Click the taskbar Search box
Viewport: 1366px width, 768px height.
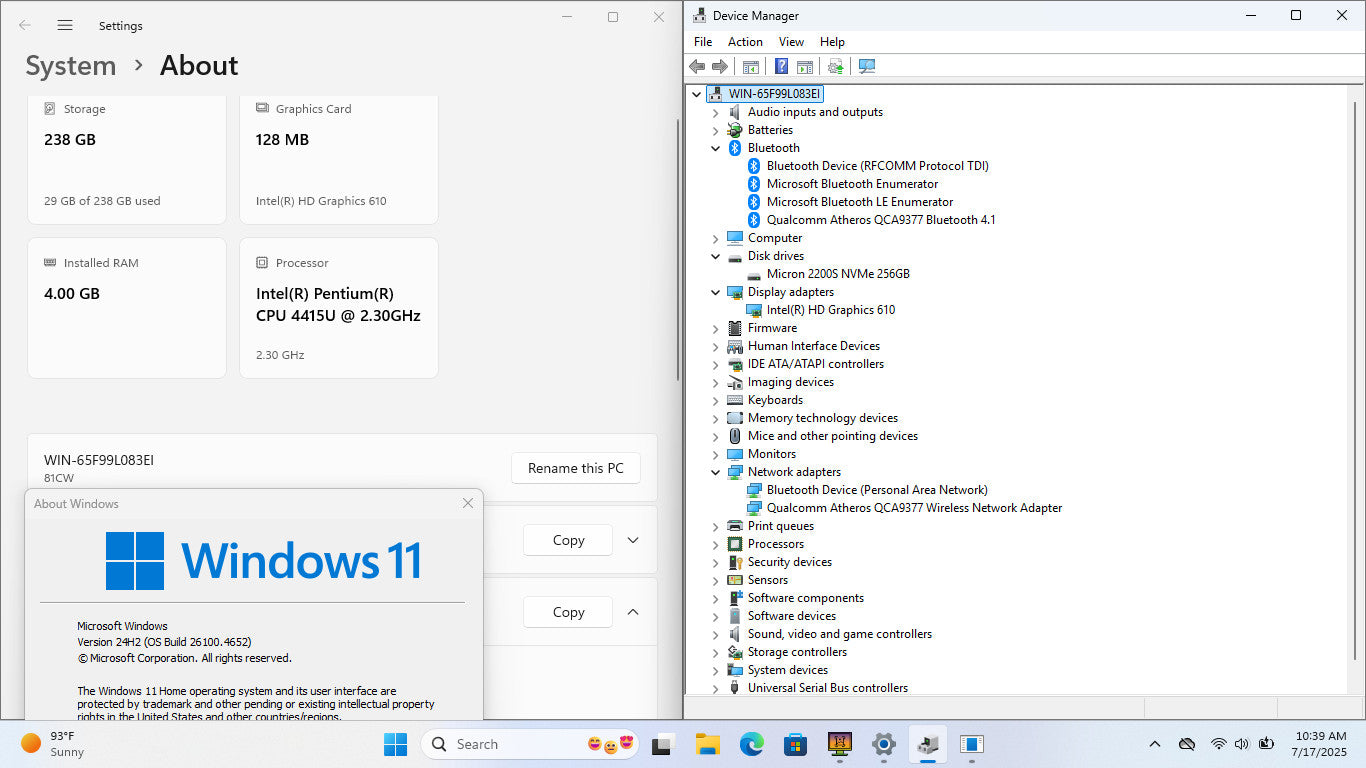(510, 744)
